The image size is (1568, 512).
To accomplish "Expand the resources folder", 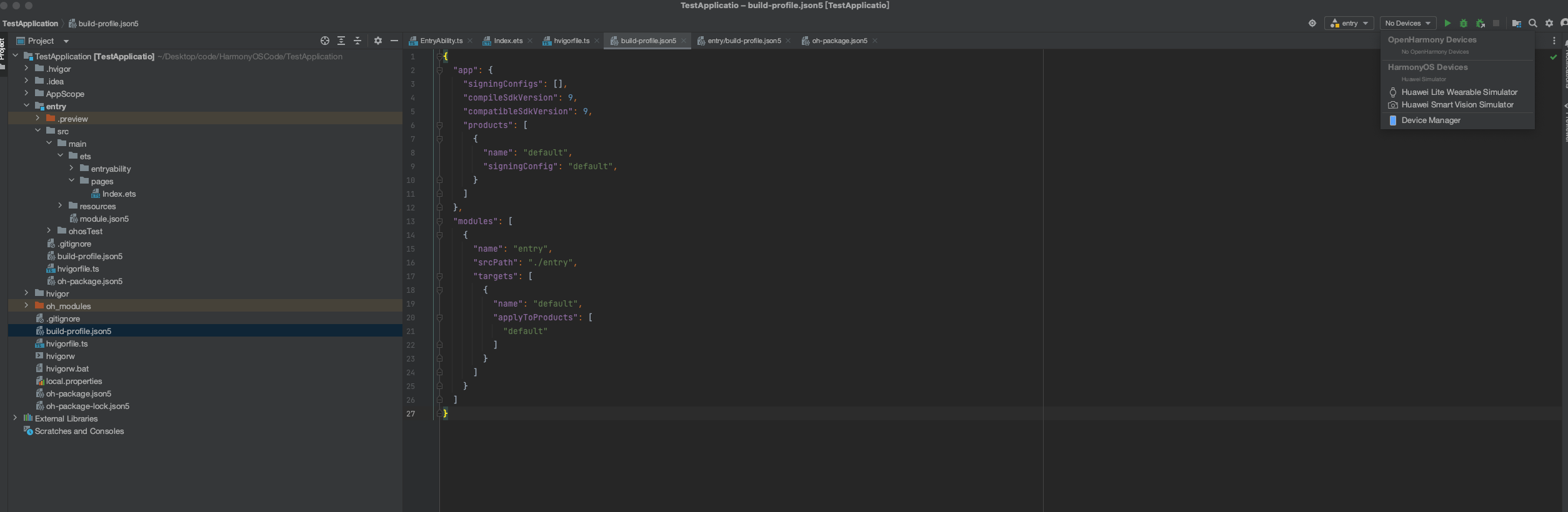I will 60,205.
